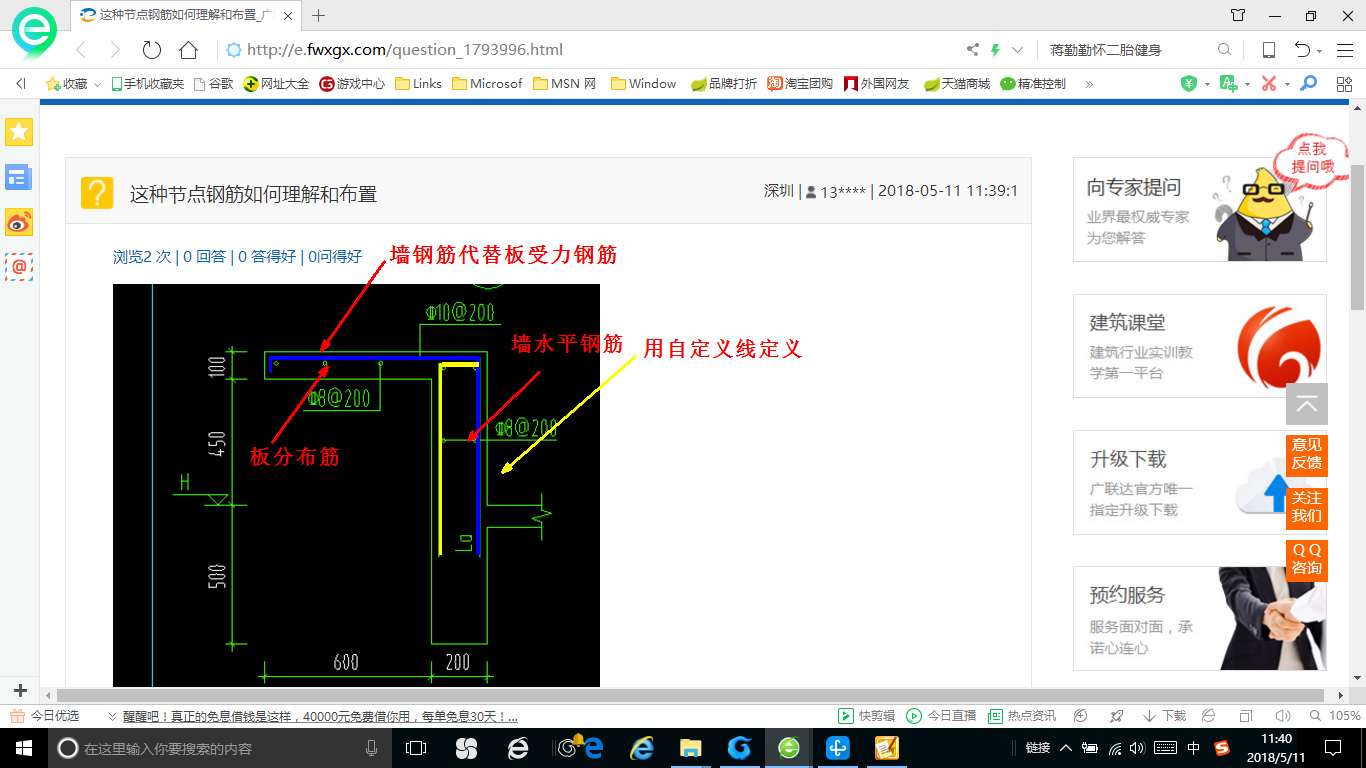The height and width of the screenshot is (768, 1366).
Task: Open the 建筑课堂 panel
Action: click(1200, 346)
